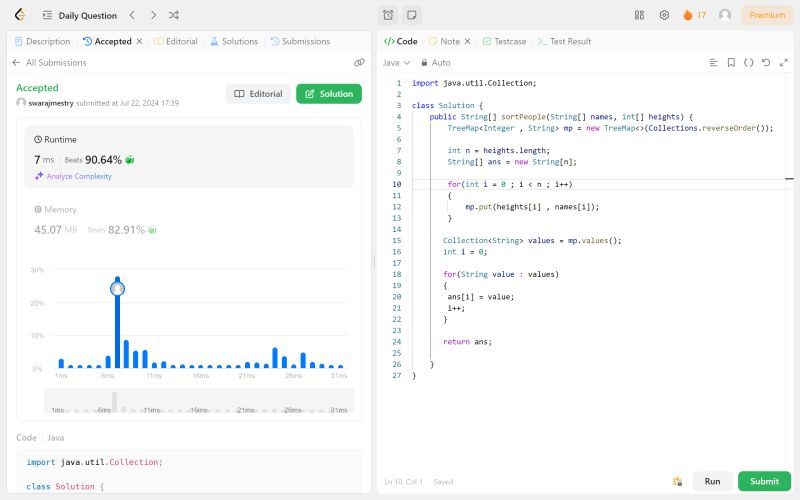Open the Java language dropdown

click(395, 62)
